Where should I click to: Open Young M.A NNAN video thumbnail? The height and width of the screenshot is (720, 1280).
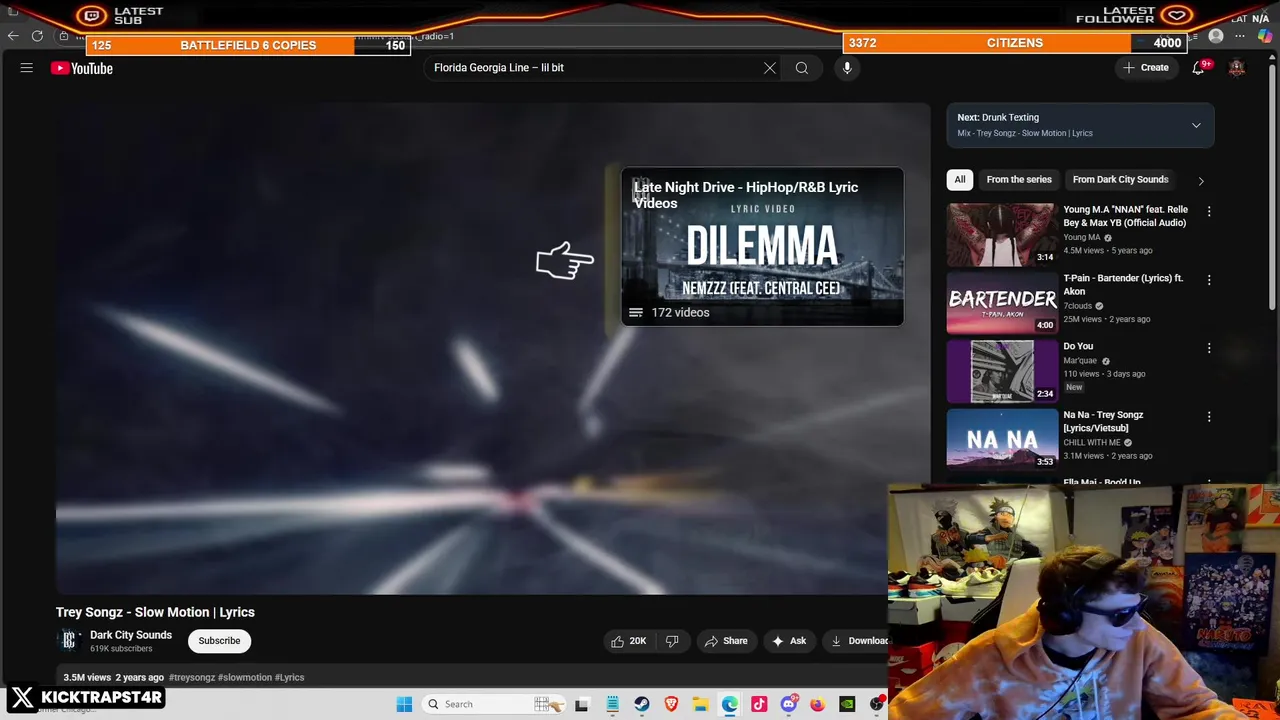1001,234
